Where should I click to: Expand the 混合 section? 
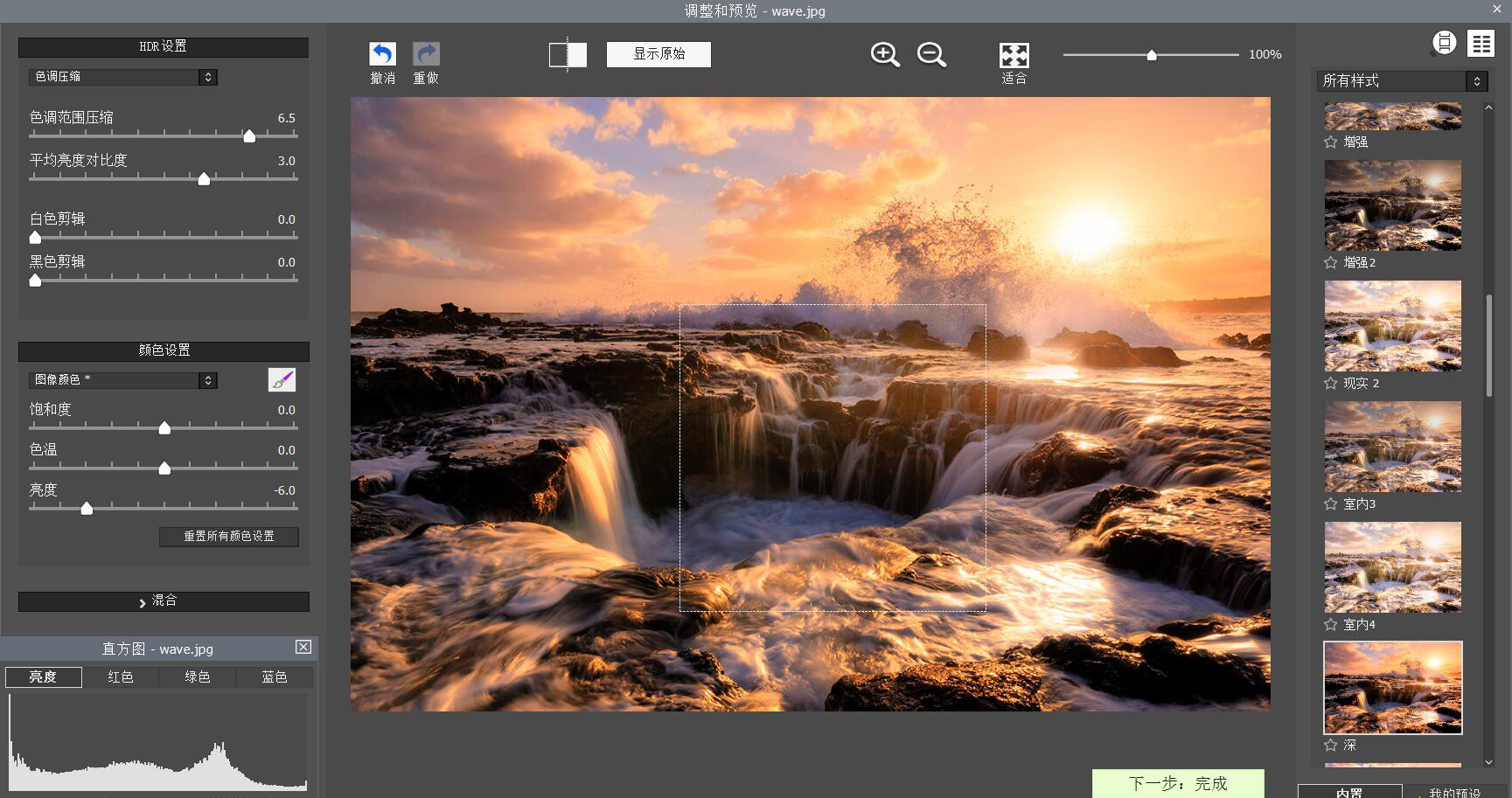(x=163, y=601)
